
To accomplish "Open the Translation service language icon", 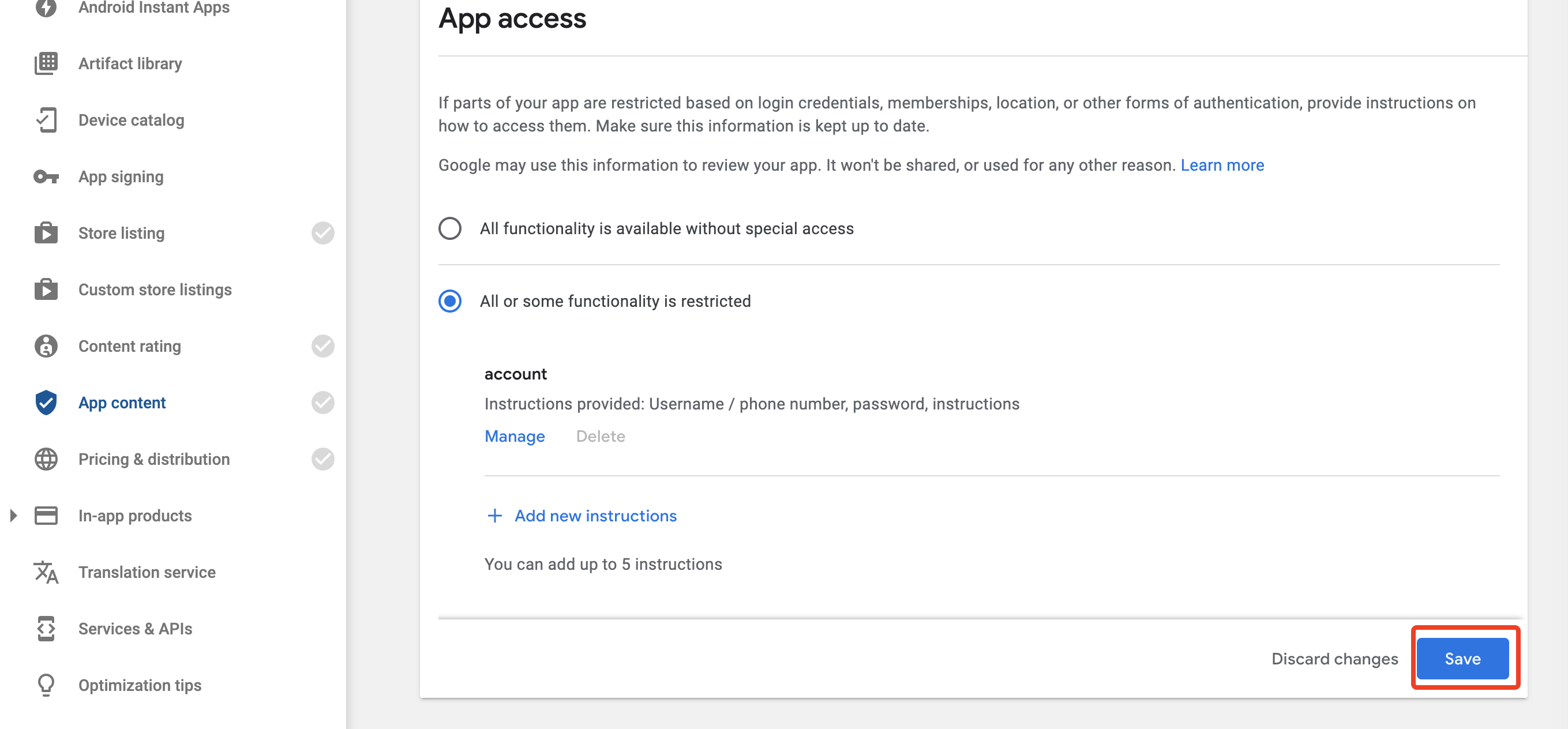I will (x=46, y=572).
